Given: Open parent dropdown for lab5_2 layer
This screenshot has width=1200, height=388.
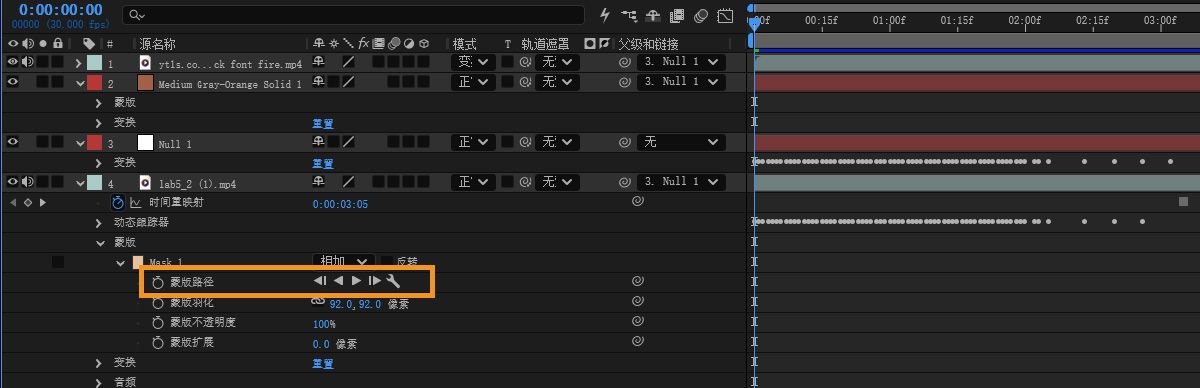Looking at the screenshot, I should pos(680,182).
